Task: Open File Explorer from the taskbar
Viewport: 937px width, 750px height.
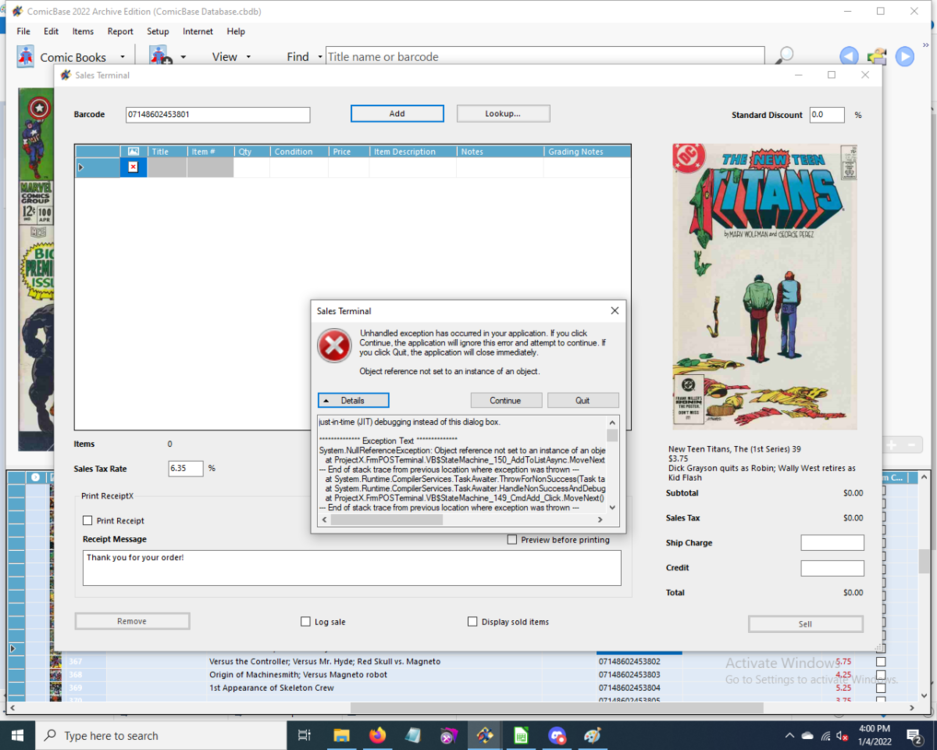Action: point(341,736)
